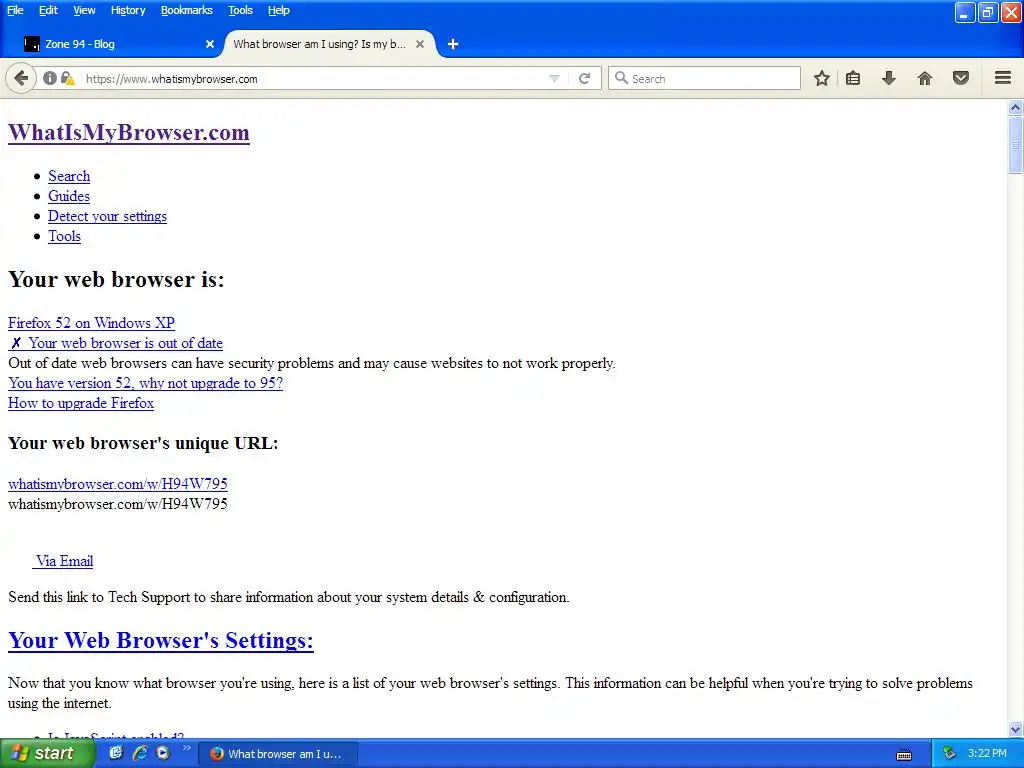
Task: Open the Guides link
Action: click(x=69, y=196)
